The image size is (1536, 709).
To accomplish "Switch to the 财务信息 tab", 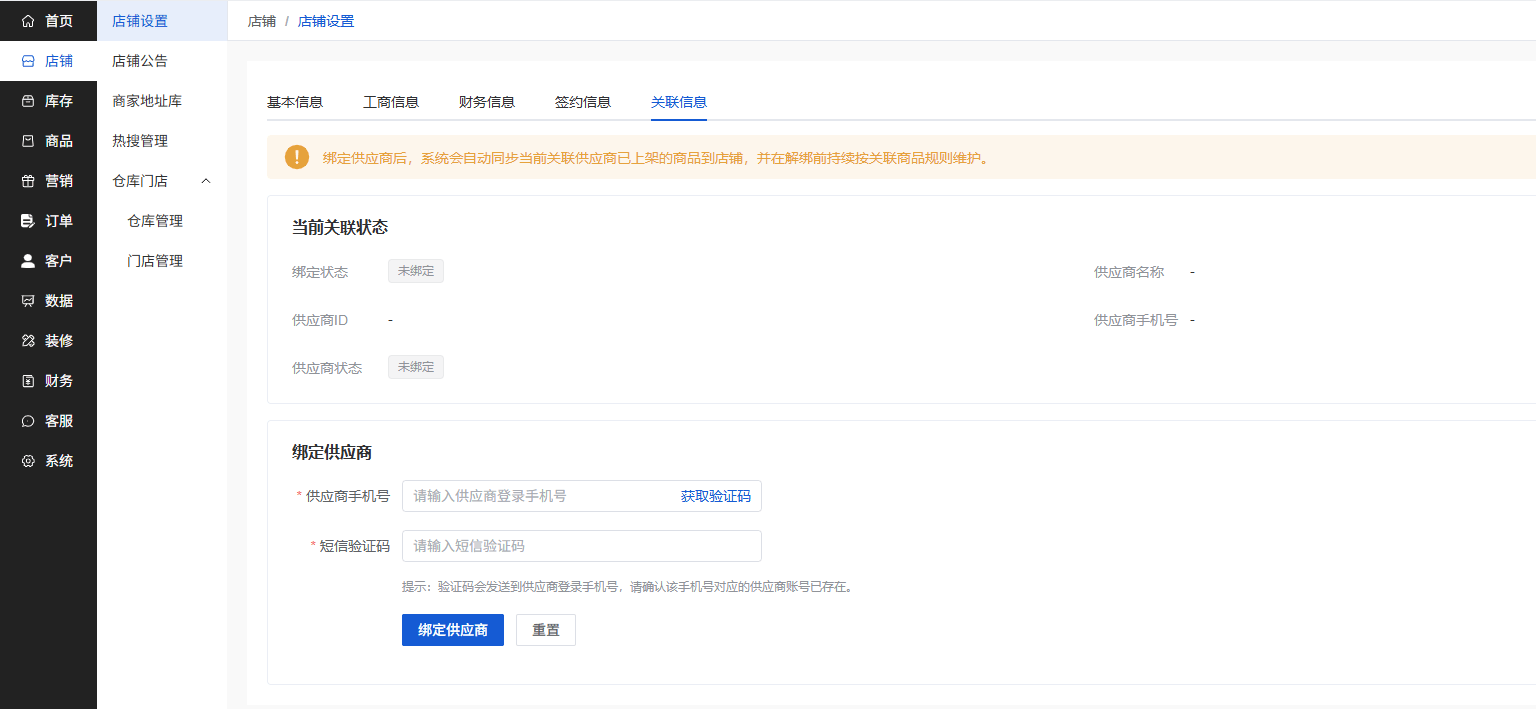I will coord(487,102).
